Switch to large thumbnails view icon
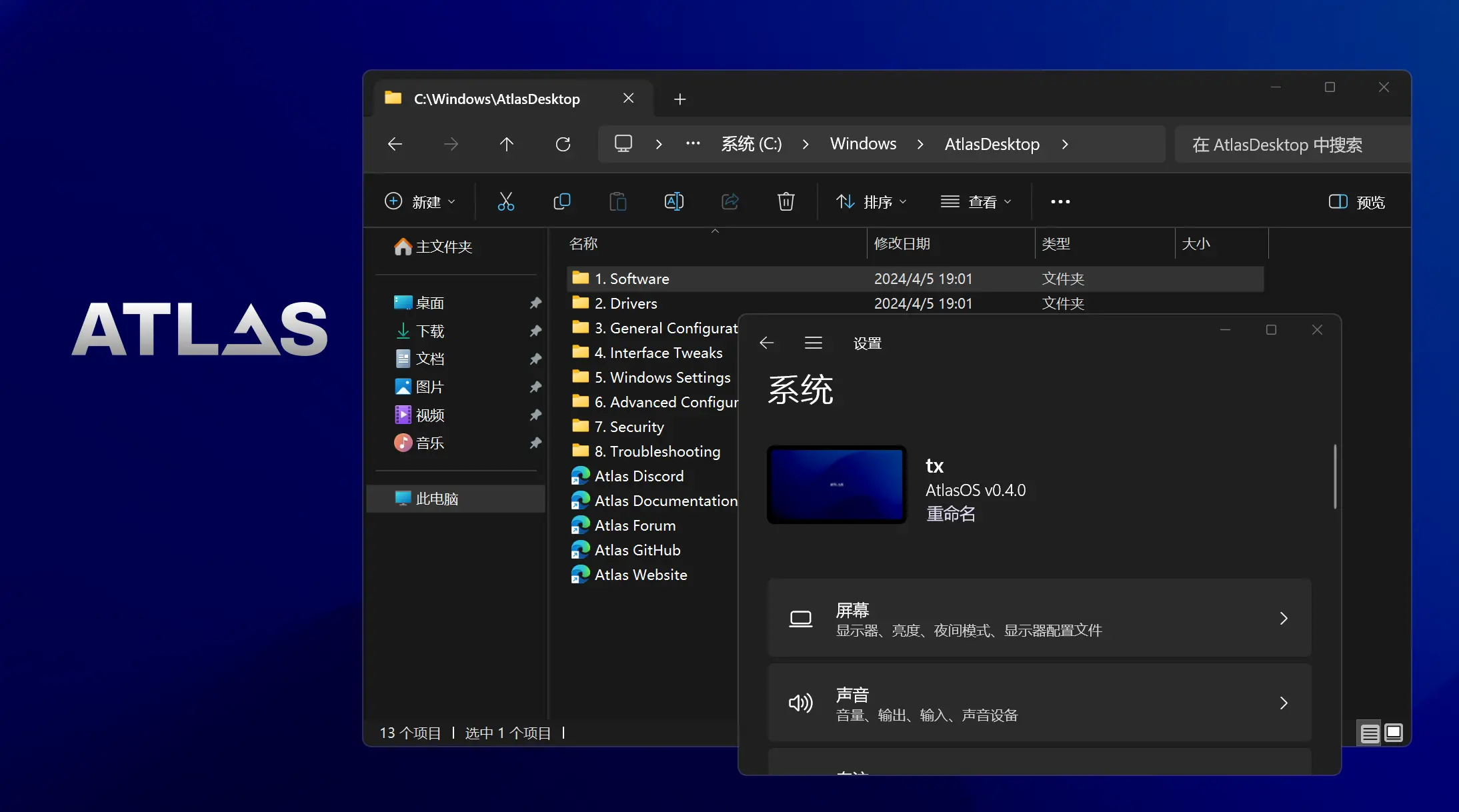The image size is (1459, 812). point(1394,733)
